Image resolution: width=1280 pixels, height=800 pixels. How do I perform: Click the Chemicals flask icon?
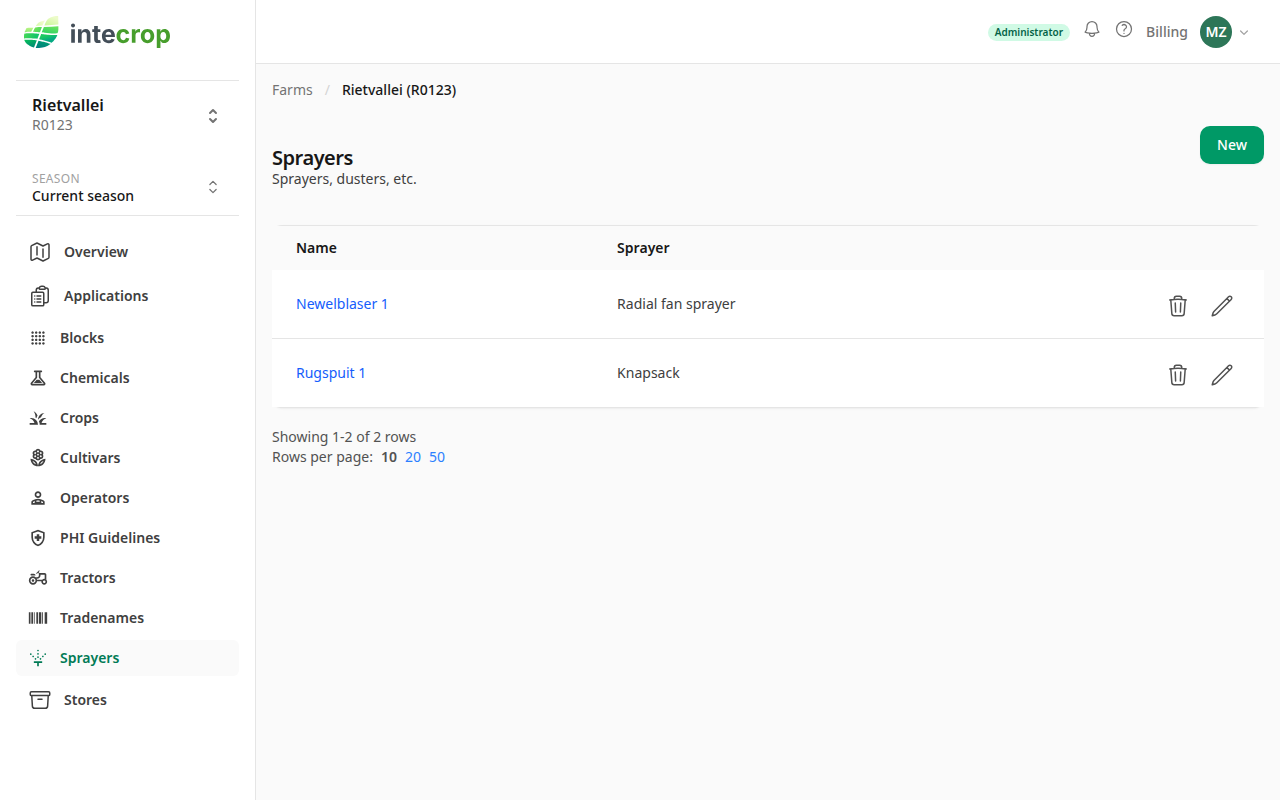(38, 378)
